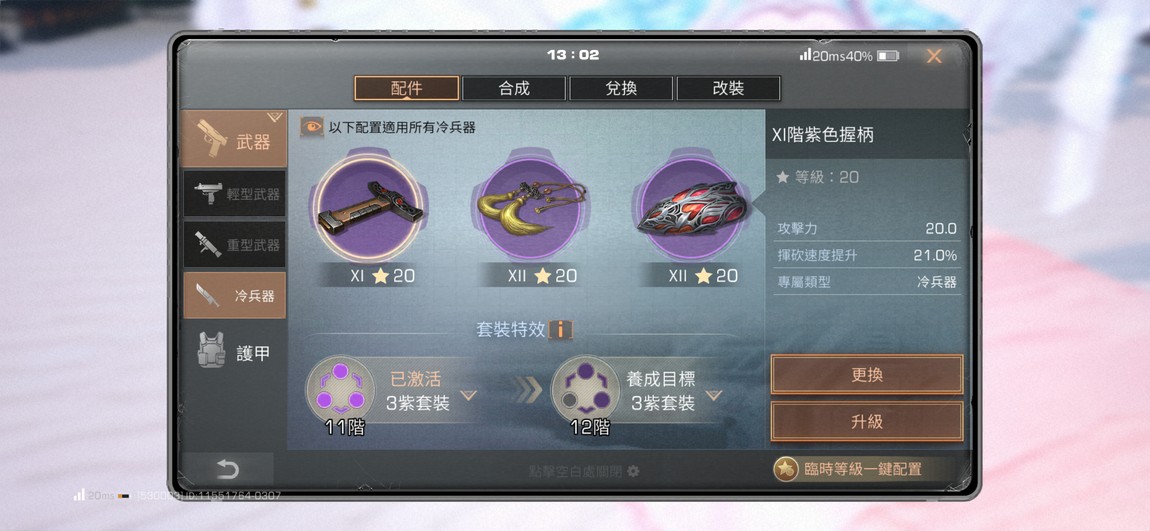1150x531 pixels.
Task: Open the 護甲 armor vest category
Action: 235,353
